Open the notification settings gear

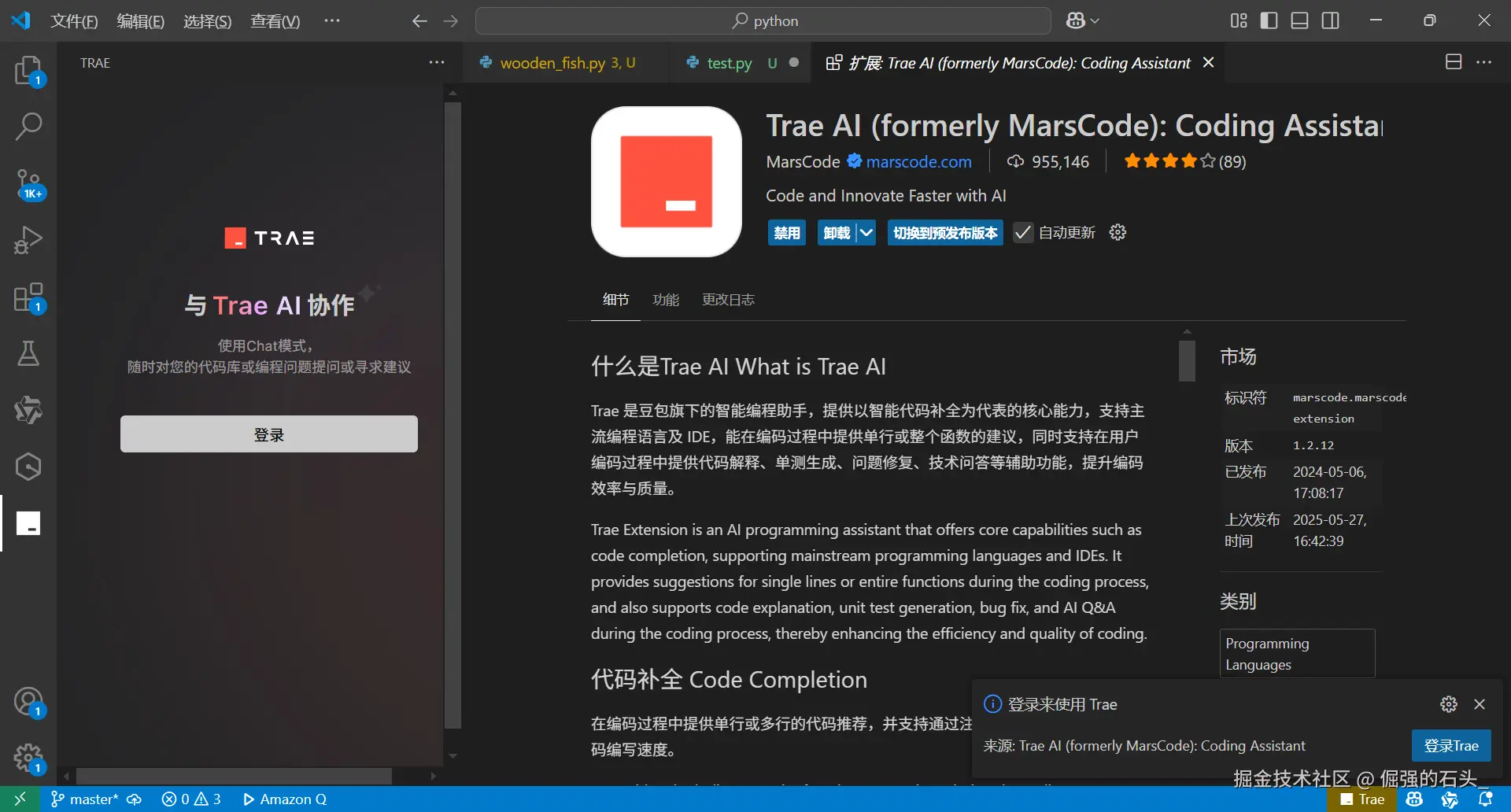(1449, 704)
